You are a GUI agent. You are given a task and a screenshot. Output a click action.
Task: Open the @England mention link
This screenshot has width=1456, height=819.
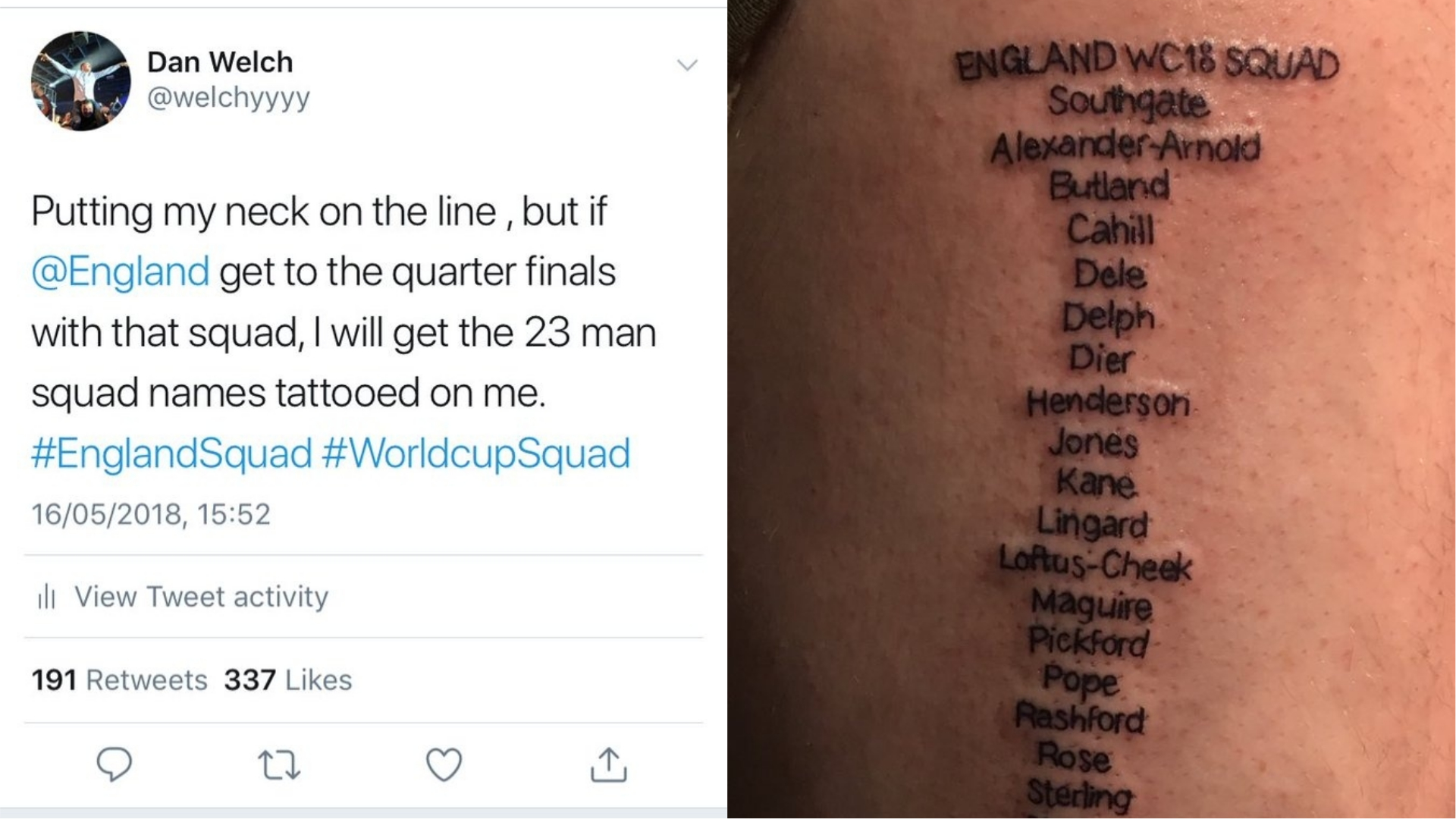click(x=120, y=271)
